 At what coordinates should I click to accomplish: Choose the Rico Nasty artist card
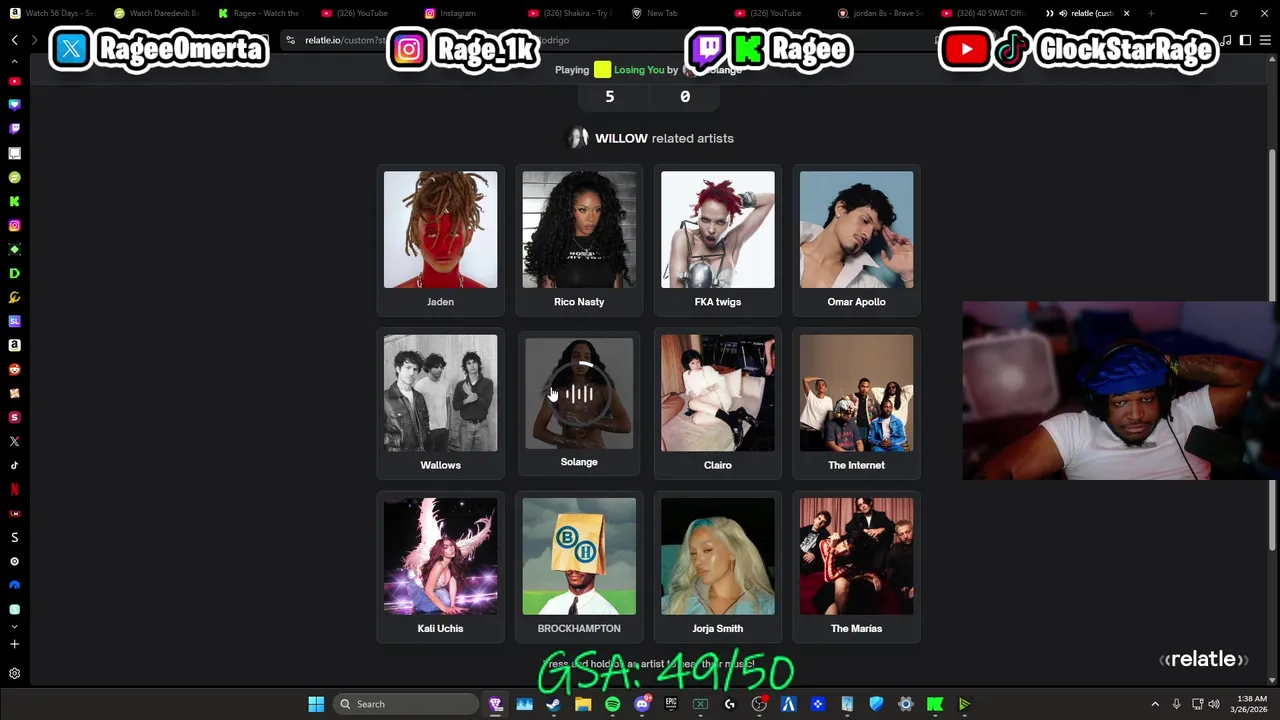pyautogui.click(x=579, y=240)
